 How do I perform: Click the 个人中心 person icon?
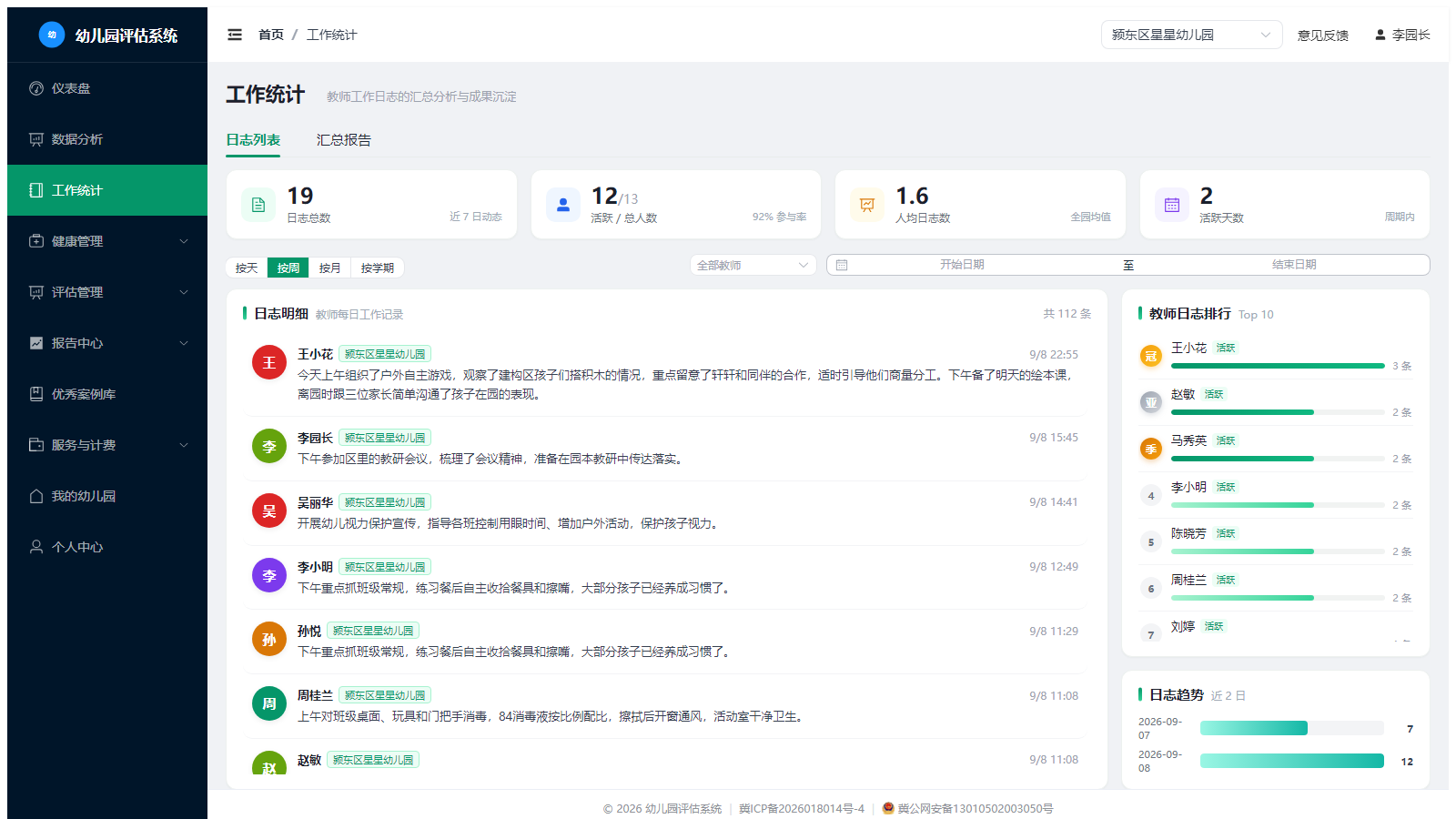(x=36, y=547)
